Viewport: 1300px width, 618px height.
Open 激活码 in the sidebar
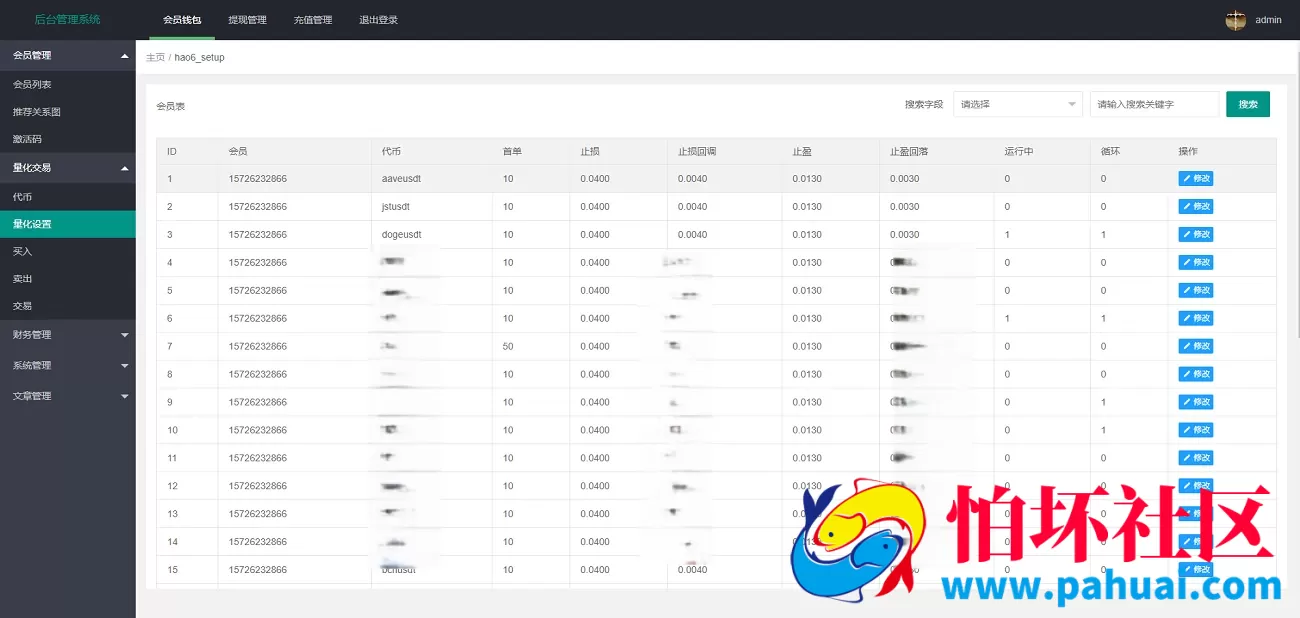[67, 139]
